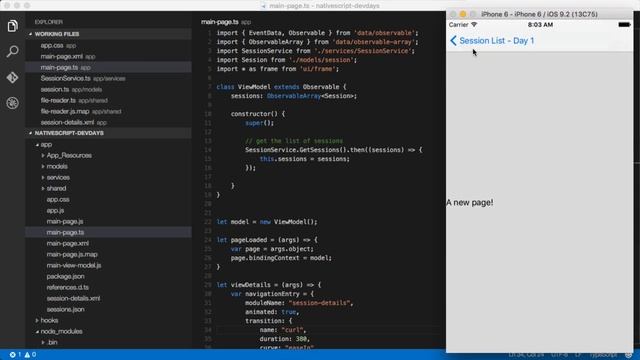Expand the .bin folder
Screen dimensions: 640x360
coord(43,342)
